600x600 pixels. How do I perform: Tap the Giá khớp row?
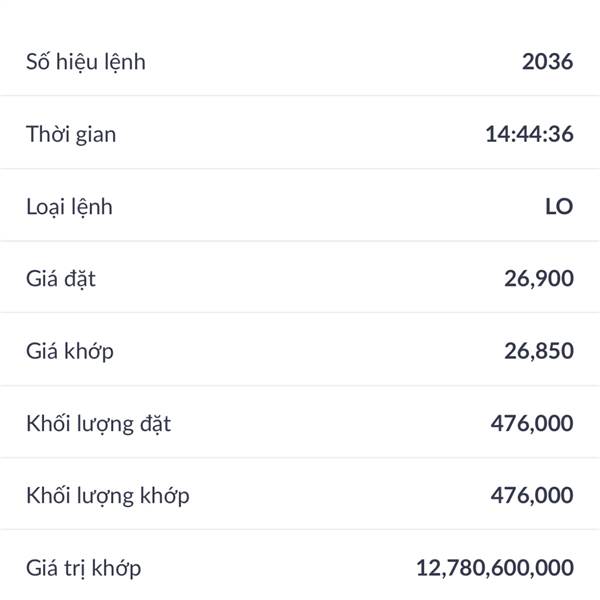tap(300, 349)
